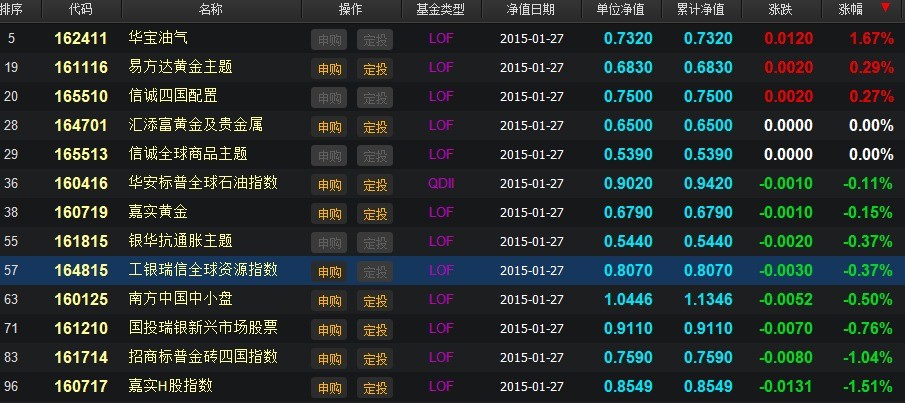Select the LOF type for 华宝油气
This screenshot has height=403, width=905.
pyautogui.click(x=441, y=39)
